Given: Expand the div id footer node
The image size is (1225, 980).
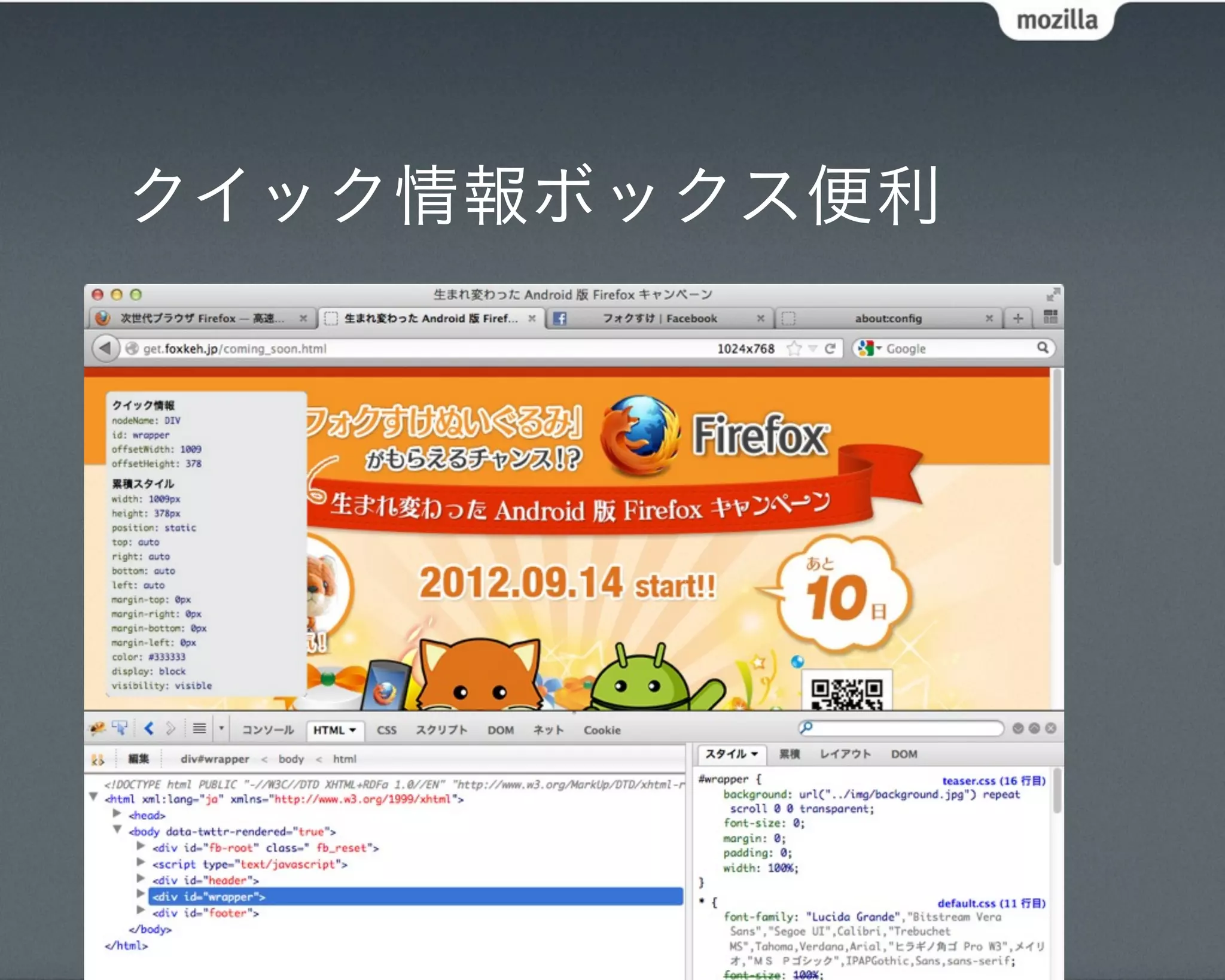Looking at the screenshot, I should 141,910.
